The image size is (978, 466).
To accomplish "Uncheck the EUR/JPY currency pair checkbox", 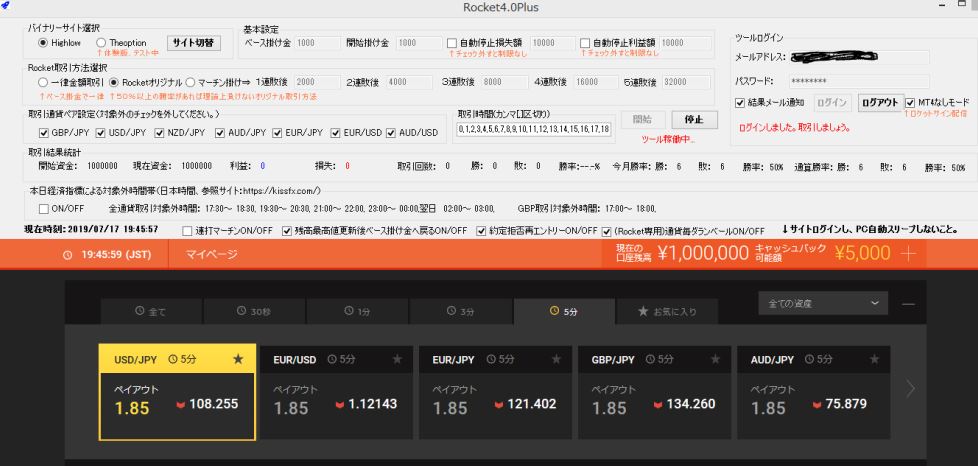I will coord(277,133).
